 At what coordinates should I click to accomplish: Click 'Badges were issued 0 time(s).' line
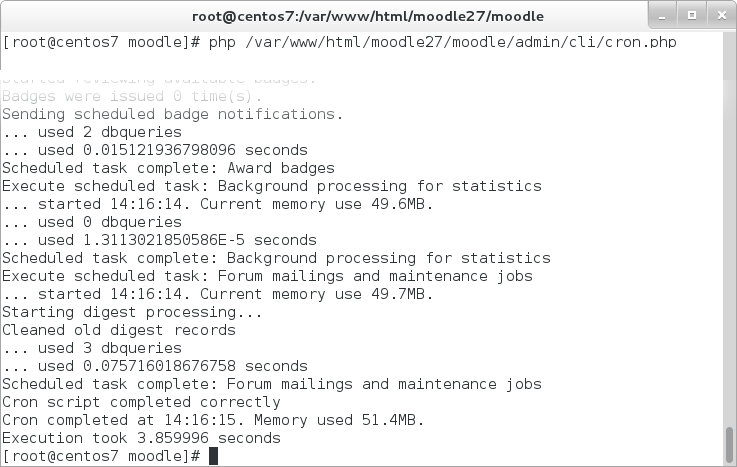(132, 96)
